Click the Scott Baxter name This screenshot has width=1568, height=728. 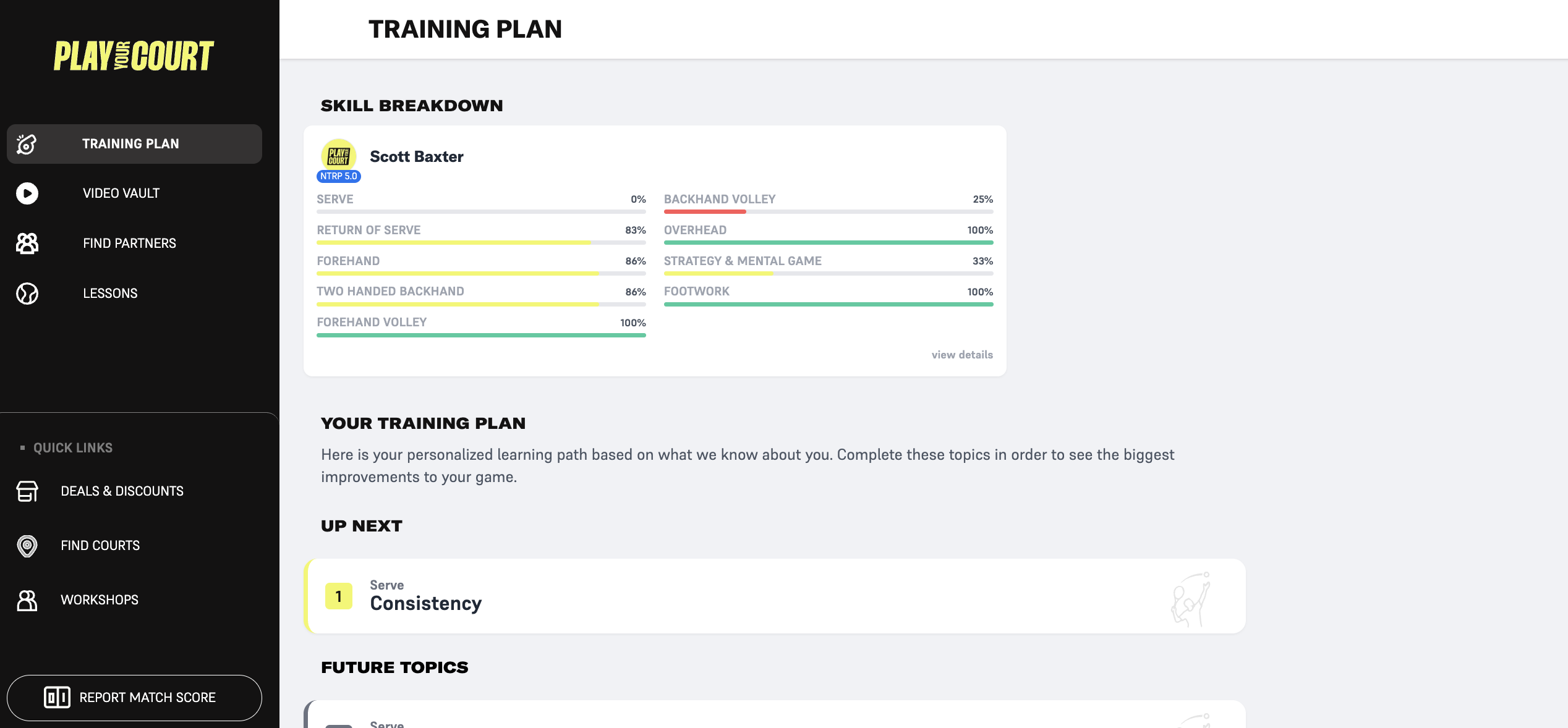point(417,156)
